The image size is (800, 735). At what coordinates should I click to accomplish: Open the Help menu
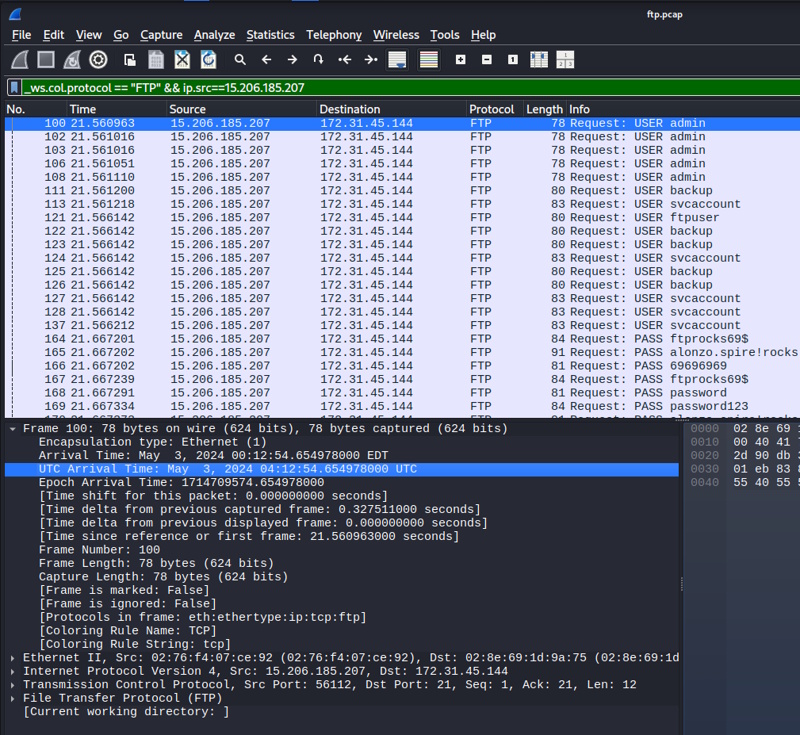(x=483, y=35)
